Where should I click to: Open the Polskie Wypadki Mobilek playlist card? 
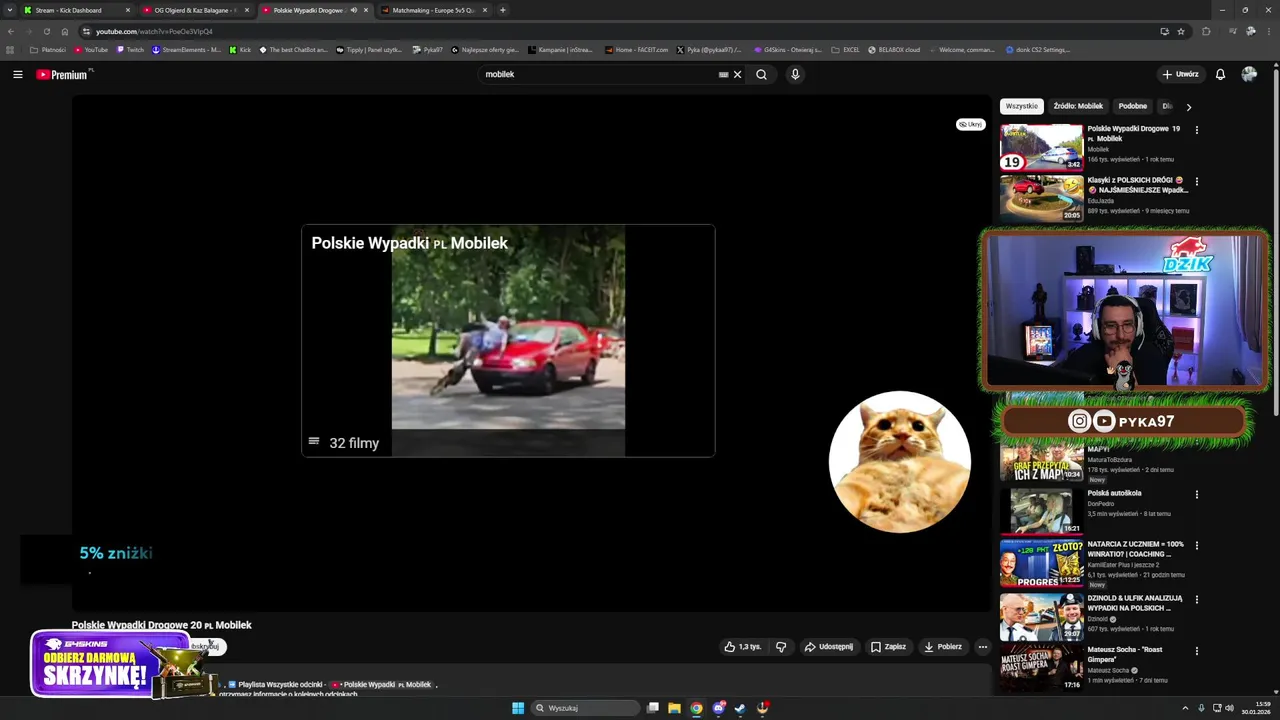[x=508, y=341]
